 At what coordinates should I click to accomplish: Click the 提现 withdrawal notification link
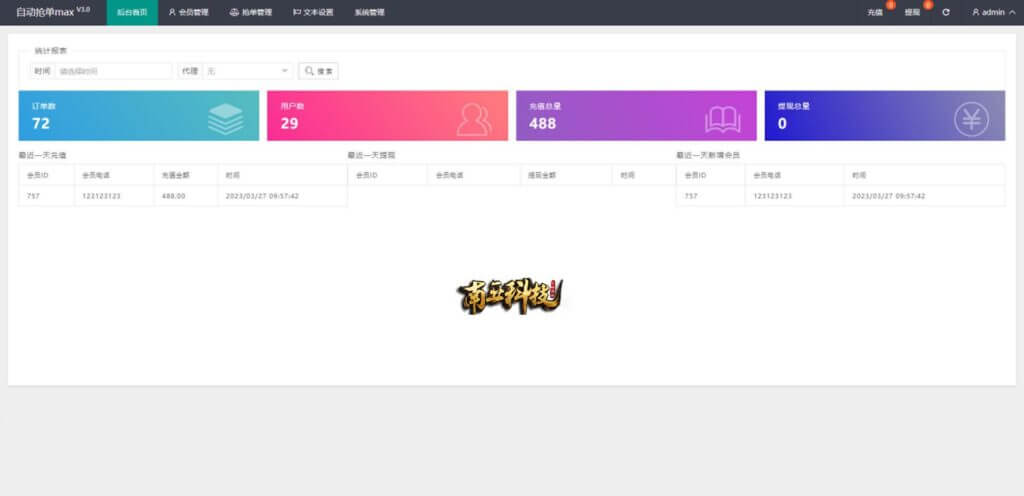pyautogui.click(x=912, y=12)
